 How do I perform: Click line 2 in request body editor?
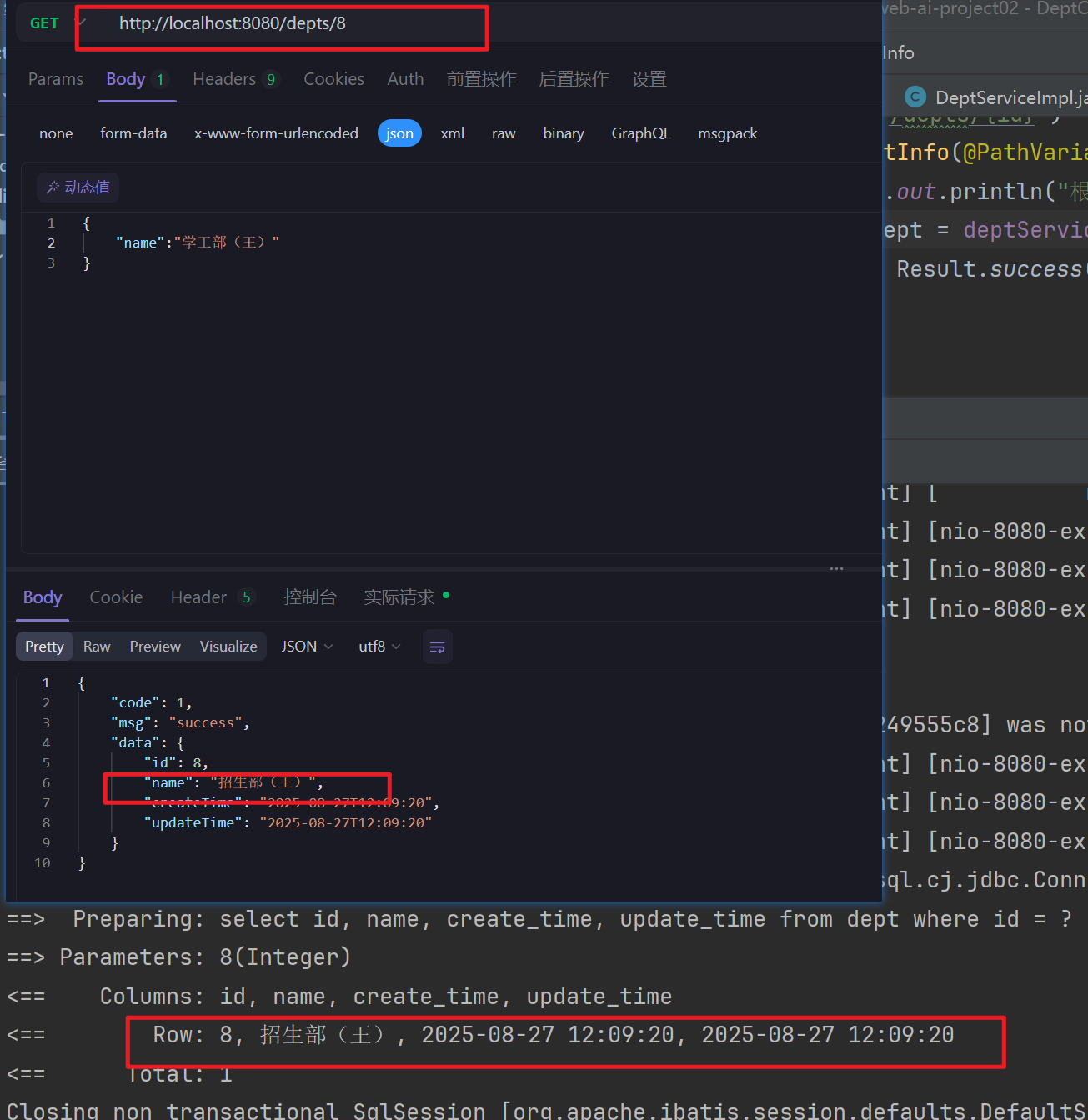point(198,242)
